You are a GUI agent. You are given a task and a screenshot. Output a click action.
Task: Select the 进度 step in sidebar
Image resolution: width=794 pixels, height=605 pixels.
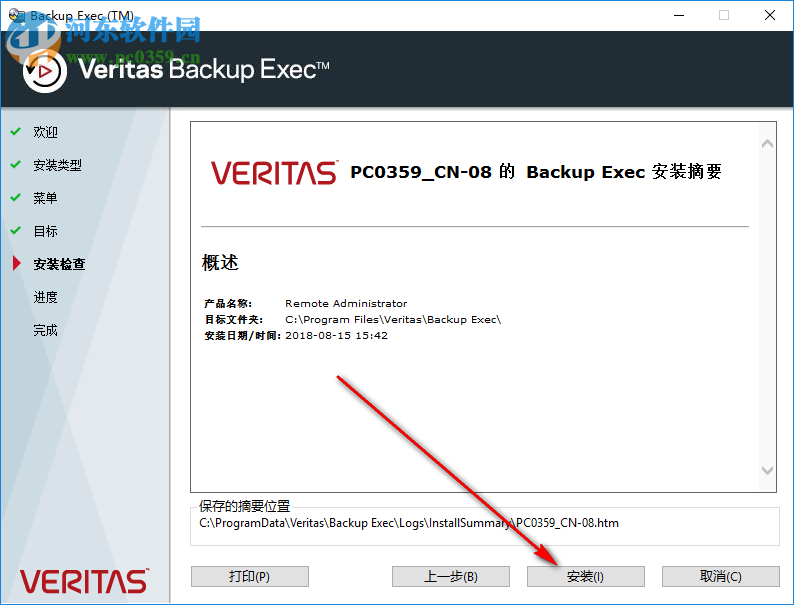click(46, 297)
